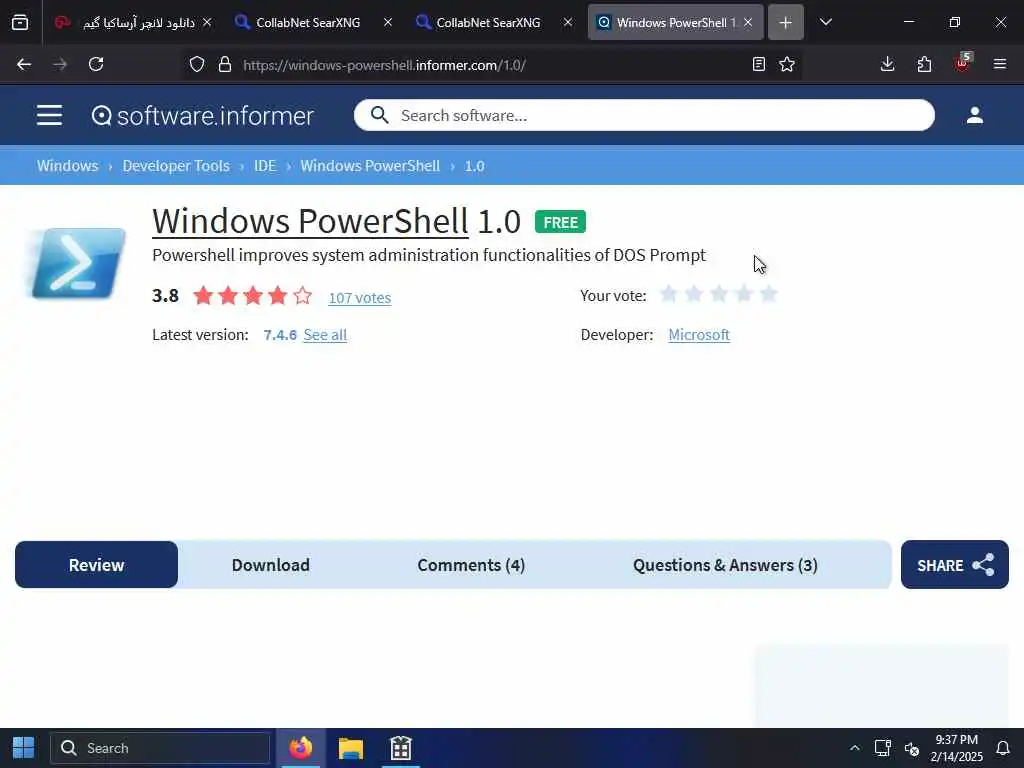The width and height of the screenshot is (1024, 768).
Task: Open the Firefox application menu
Action: point(1000,65)
